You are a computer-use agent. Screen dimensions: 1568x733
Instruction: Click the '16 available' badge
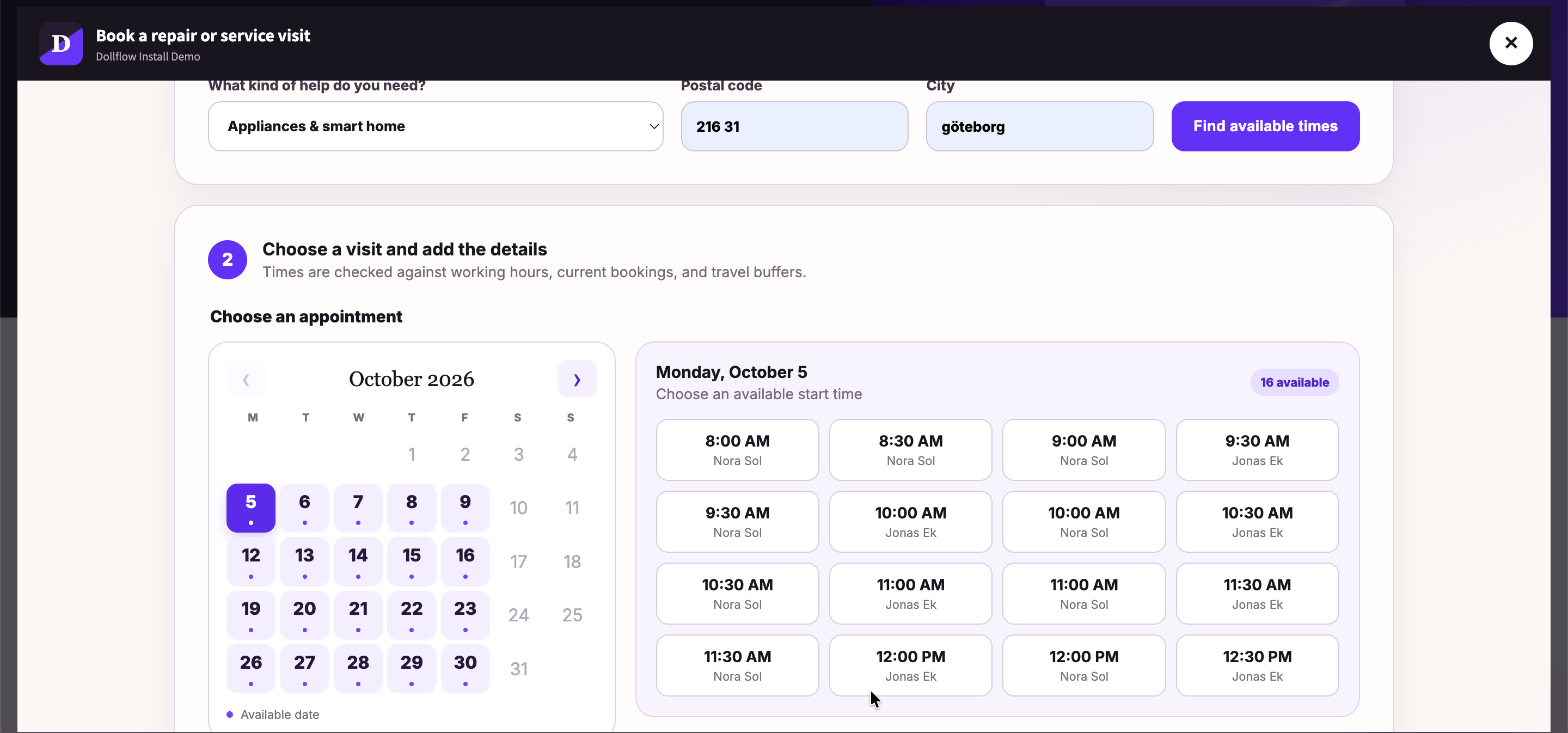pyautogui.click(x=1295, y=382)
